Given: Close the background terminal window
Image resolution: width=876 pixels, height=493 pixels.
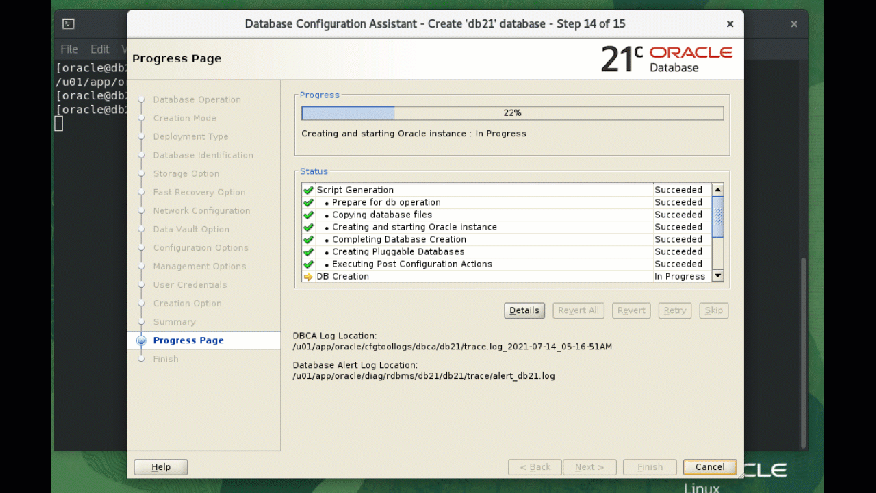Looking at the screenshot, I should click(x=794, y=24).
